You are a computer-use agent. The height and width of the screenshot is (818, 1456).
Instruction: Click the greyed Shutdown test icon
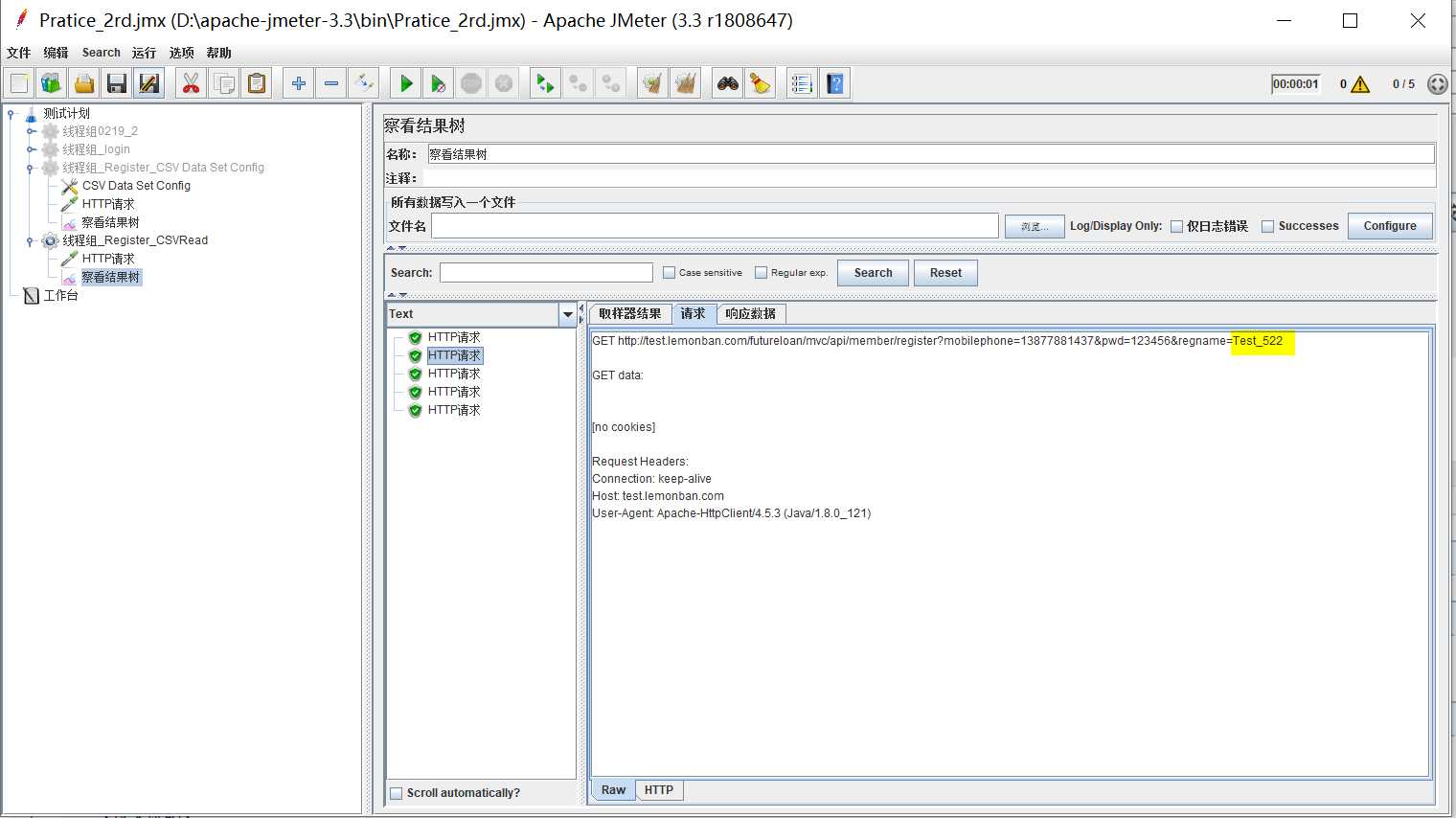click(x=504, y=83)
